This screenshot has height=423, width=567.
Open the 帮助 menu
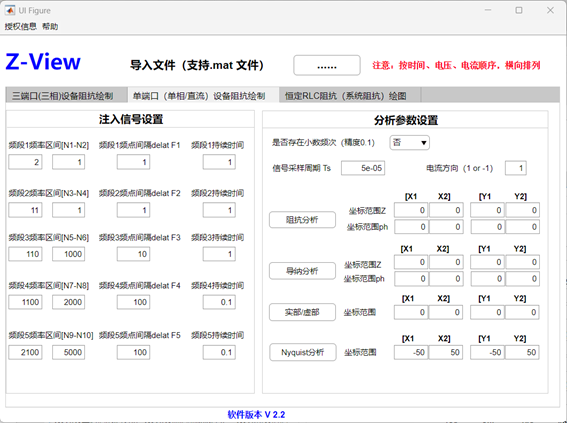pos(50,26)
